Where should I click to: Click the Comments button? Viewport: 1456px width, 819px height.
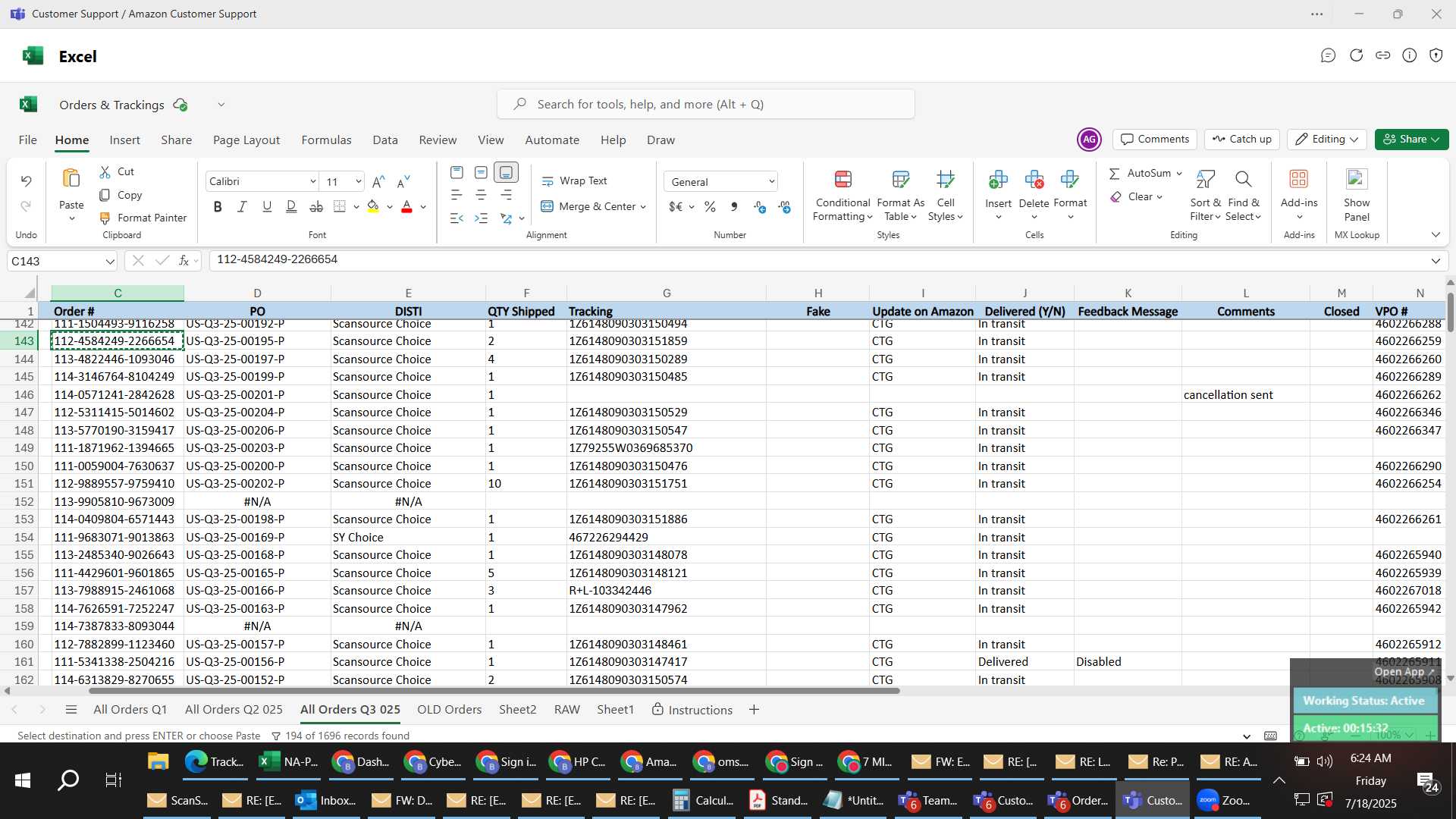click(1154, 140)
